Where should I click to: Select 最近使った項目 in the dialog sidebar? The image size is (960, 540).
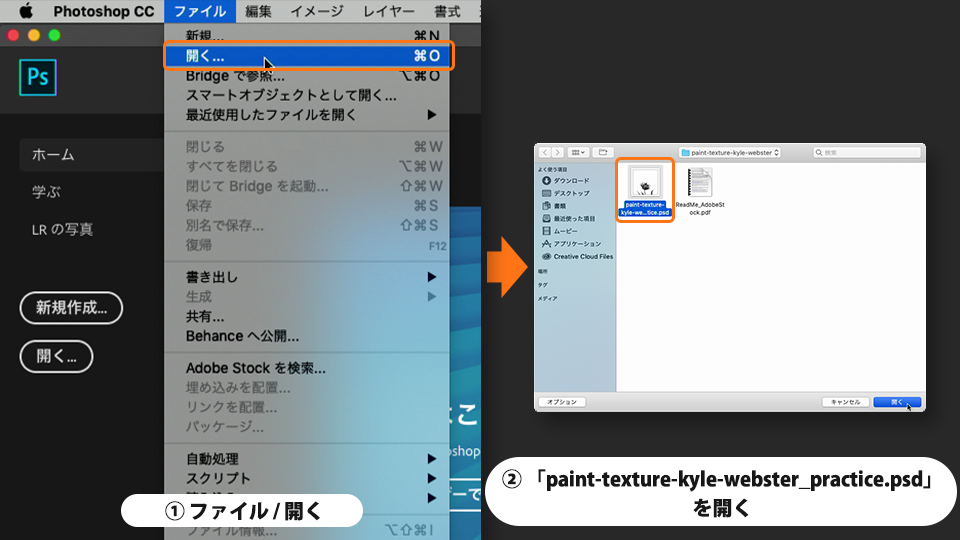(568, 219)
